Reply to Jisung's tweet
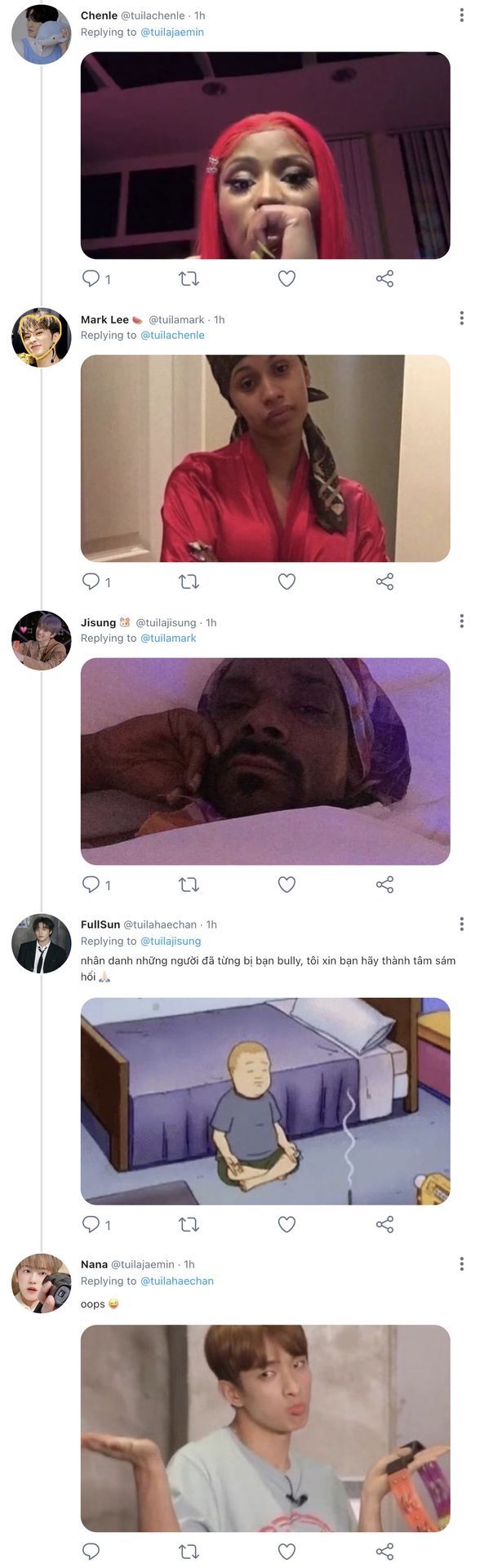Image resolution: width=493 pixels, height=1568 pixels. click(x=91, y=884)
